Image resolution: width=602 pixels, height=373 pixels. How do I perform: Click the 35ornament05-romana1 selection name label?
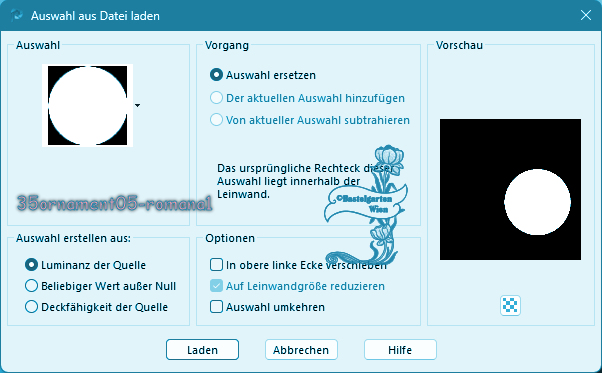click(114, 203)
